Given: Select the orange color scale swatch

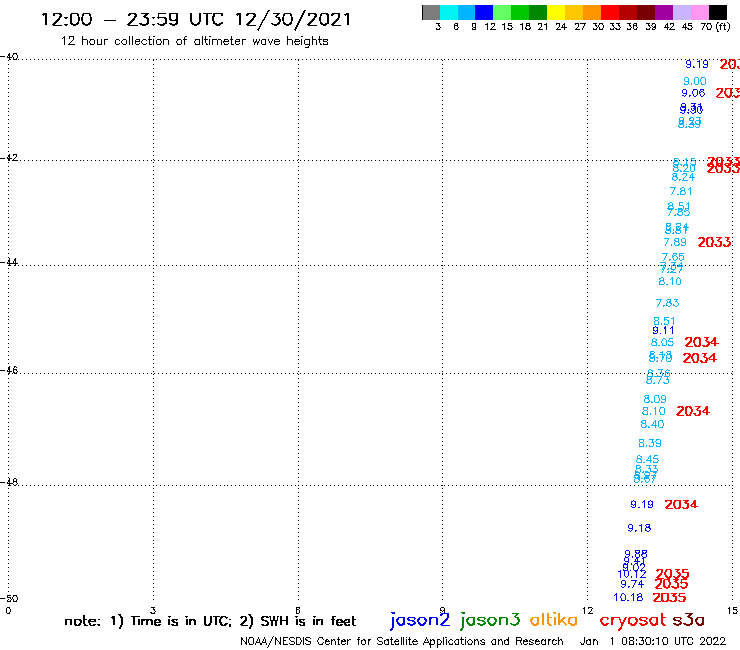Looking at the screenshot, I should point(592,12).
